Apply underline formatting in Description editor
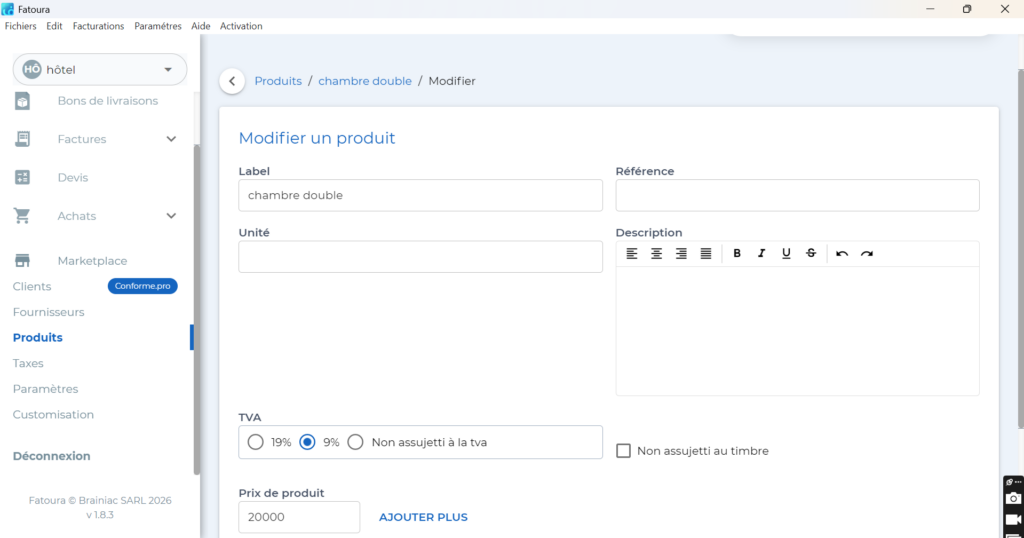The height and width of the screenshot is (538, 1024). 786,254
